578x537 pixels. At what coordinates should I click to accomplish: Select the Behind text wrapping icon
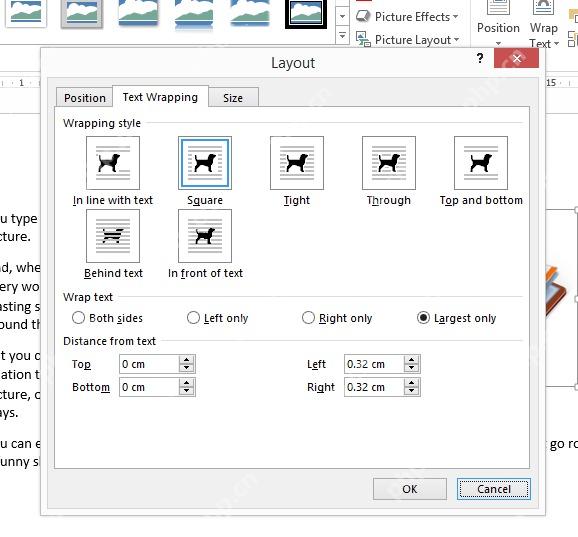tap(113, 236)
